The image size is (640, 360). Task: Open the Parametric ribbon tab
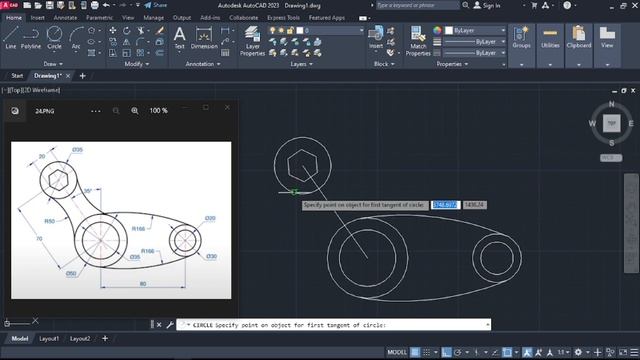(99, 18)
